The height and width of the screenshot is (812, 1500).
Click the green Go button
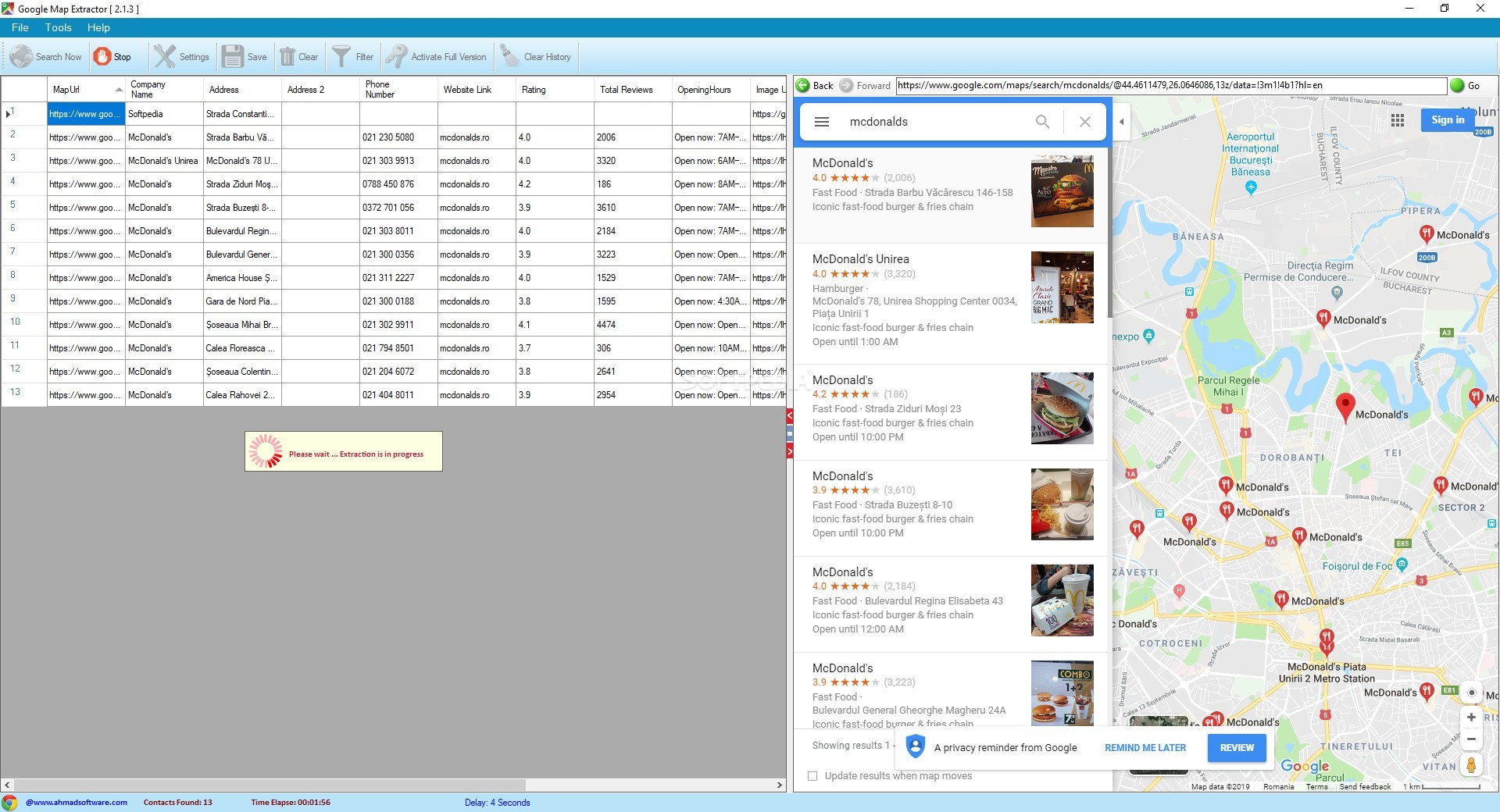(x=1465, y=86)
